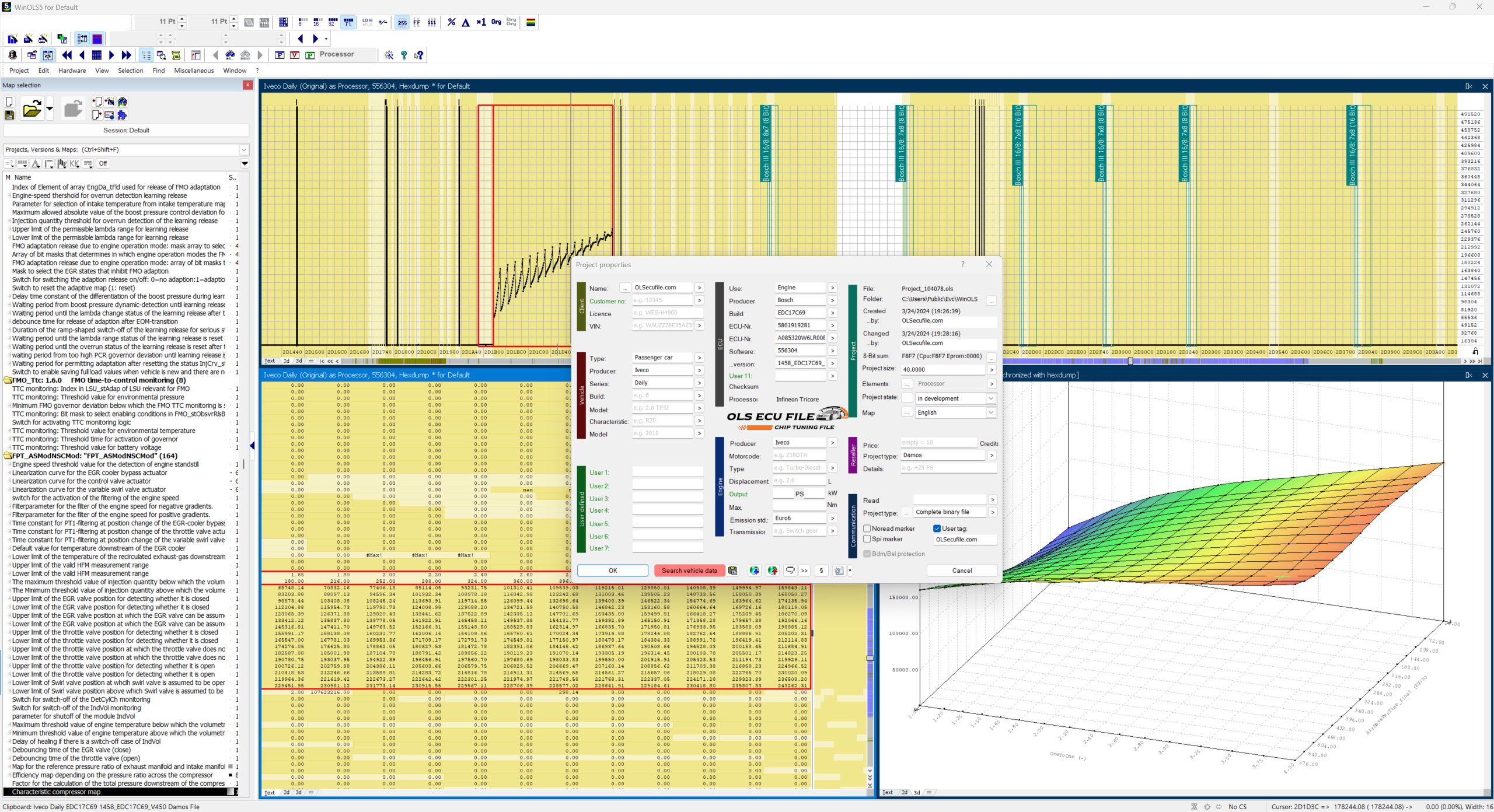Open the Map language English dropdown
The image size is (1494, 812).
click(956, 412)
